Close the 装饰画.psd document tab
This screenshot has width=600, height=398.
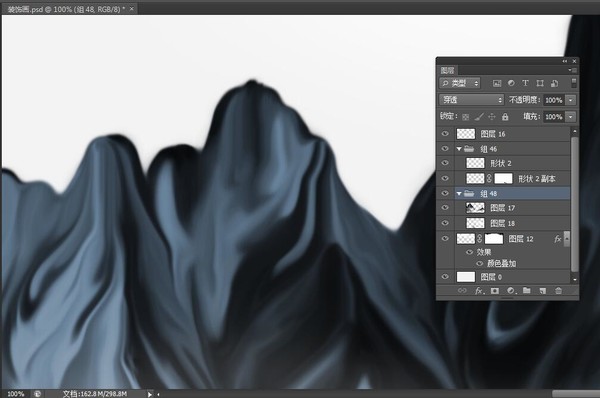(x=132, y=8)
